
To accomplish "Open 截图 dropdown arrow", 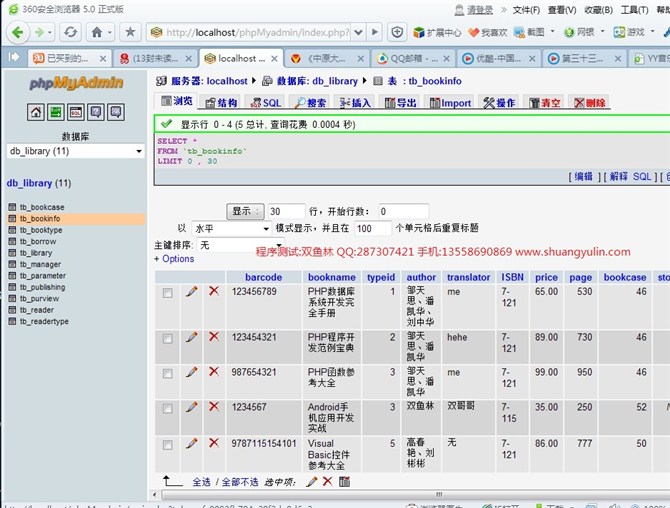I will pos(552,32).
